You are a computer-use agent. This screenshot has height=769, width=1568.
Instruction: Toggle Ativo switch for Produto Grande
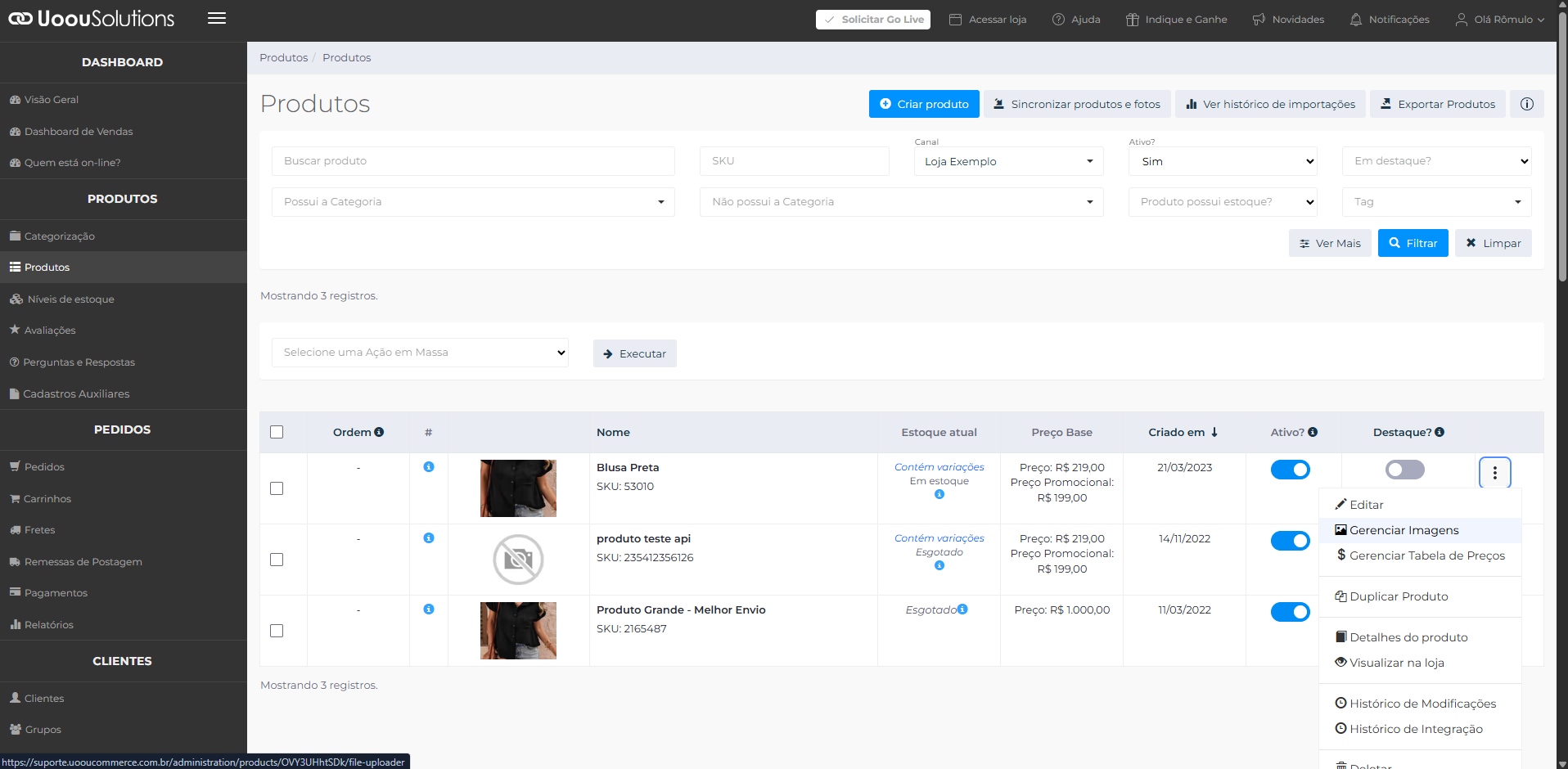tap(1291, 612)
